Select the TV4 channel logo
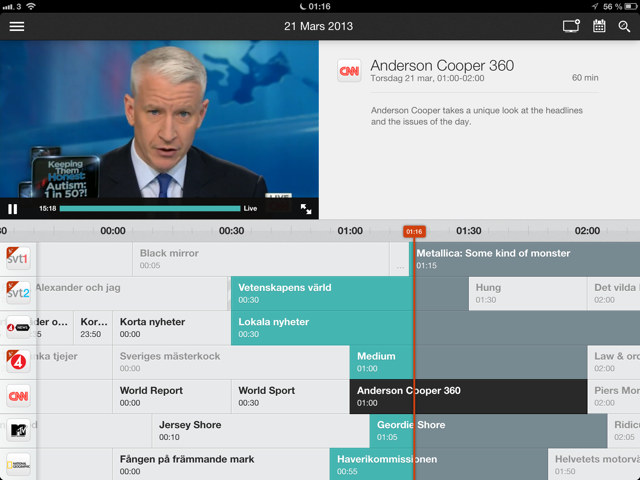Image resolution: width=640 pixels, height=480 pixels. pos(18,362)
